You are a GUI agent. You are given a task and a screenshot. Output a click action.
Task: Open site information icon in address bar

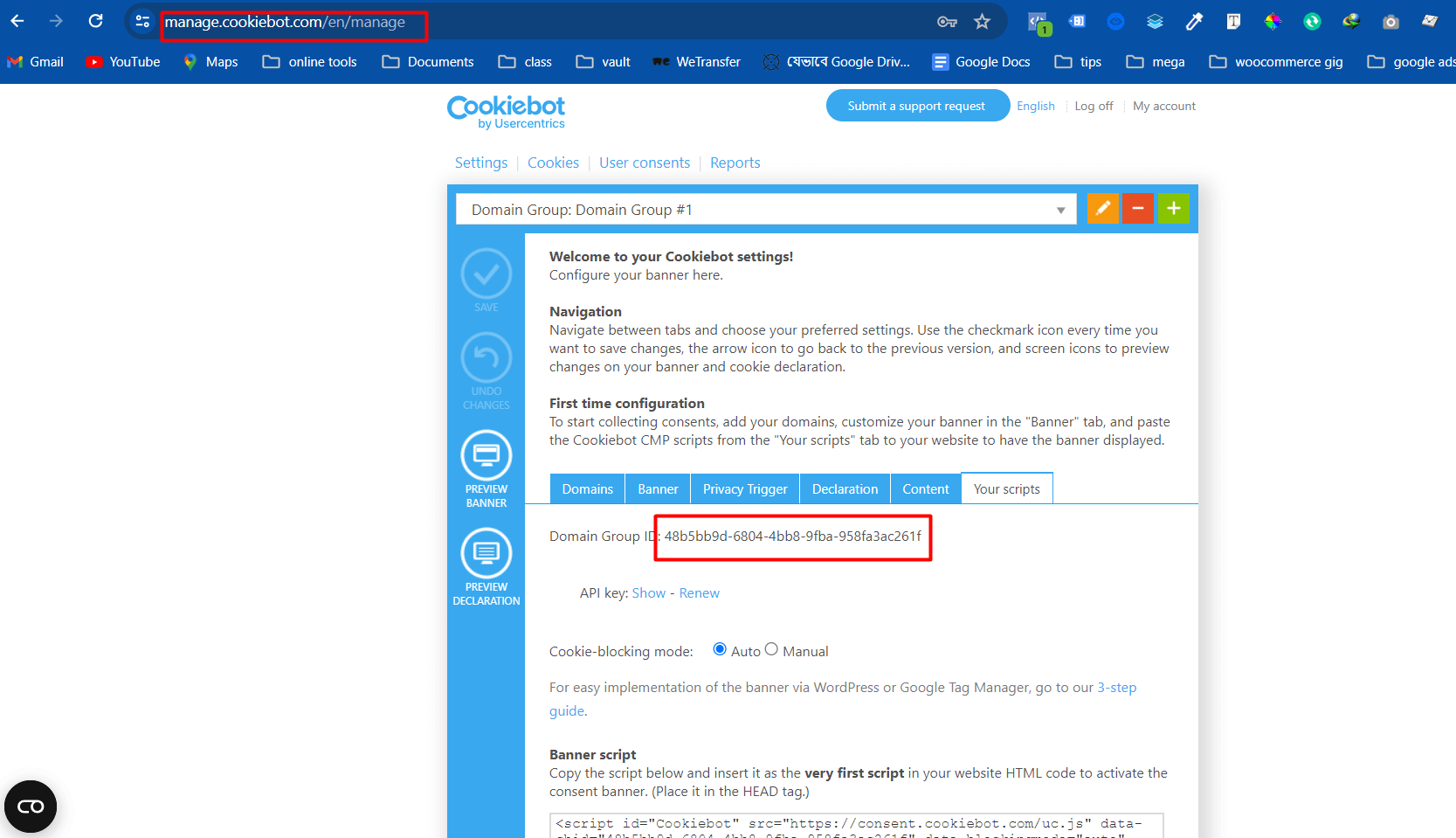click(x=142, y=22)
